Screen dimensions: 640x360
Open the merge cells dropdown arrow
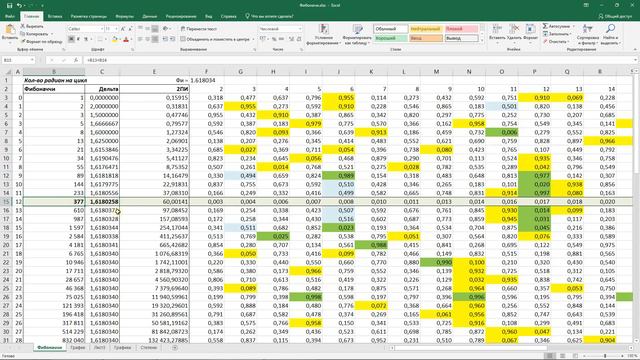pyautogui.click(x=253, y=39)
